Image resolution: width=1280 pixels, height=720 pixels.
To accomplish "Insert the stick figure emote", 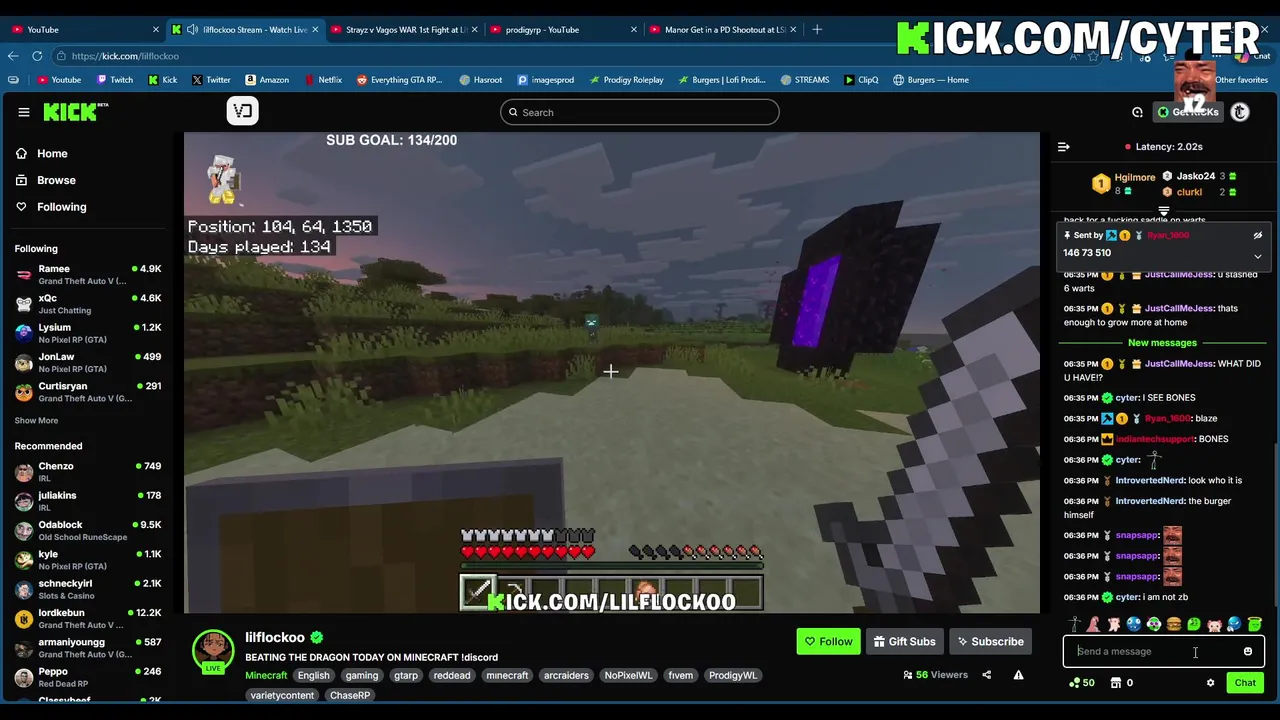I will pyautogui.click(x=1075, y=625).
